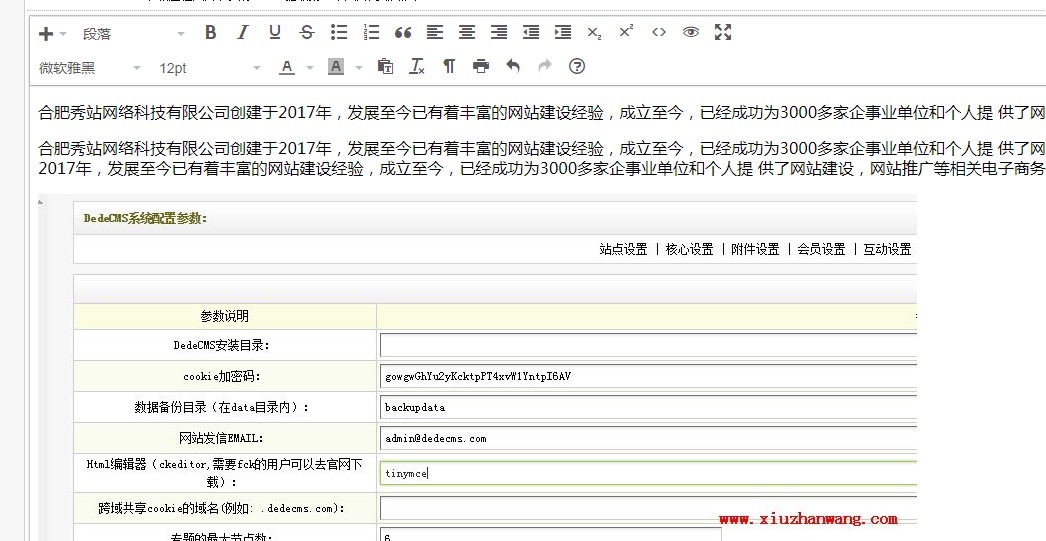This screenshot has height=541, width=1046.
Task: Clear formatting from selection
Action: pyautogui.click(x=418, y=67)
